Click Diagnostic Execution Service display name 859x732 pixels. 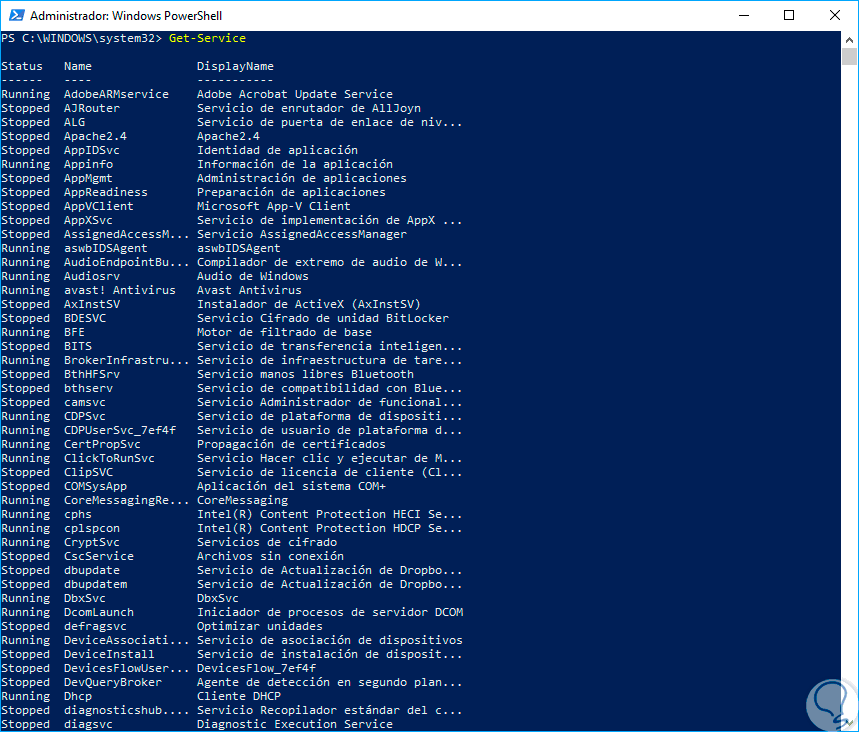[295, 724]
